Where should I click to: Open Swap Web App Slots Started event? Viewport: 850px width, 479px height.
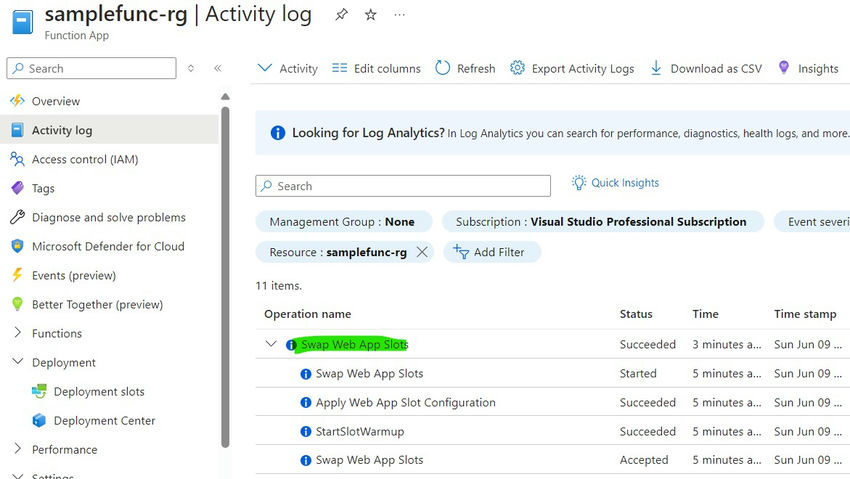(x=369, y=373)
